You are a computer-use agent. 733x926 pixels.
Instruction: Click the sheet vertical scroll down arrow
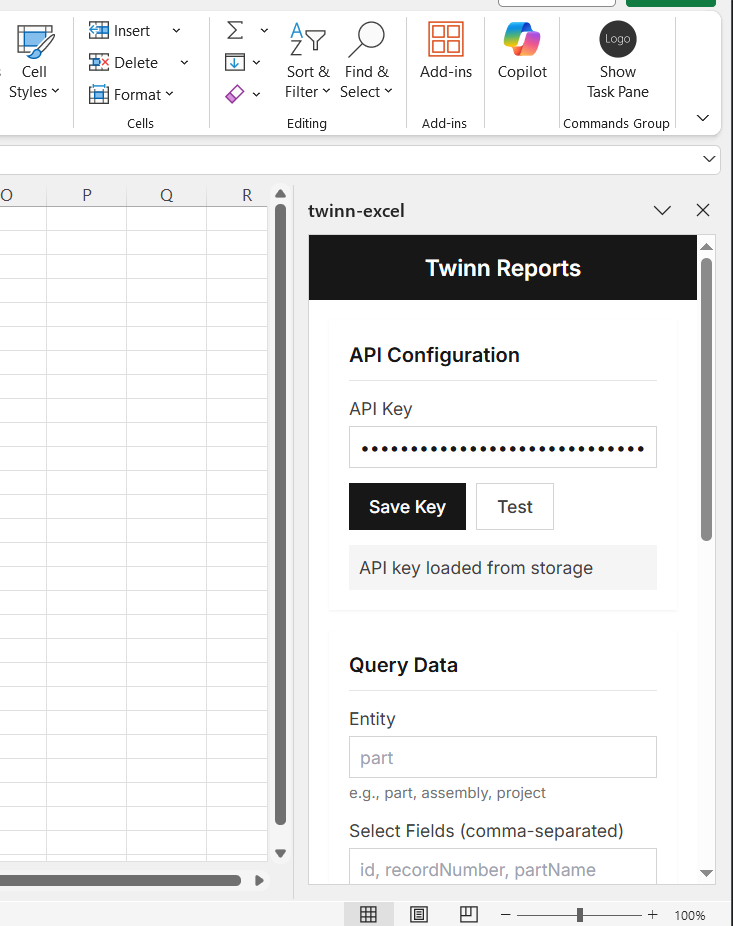tap(281, 853)
